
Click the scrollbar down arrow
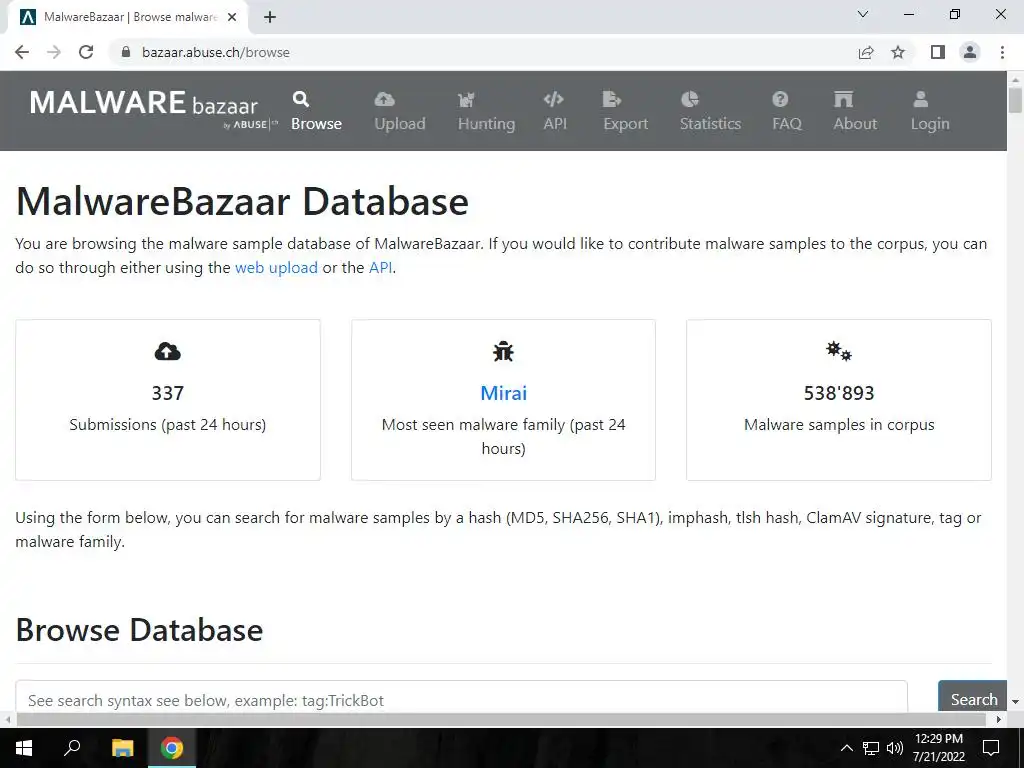1015,702
